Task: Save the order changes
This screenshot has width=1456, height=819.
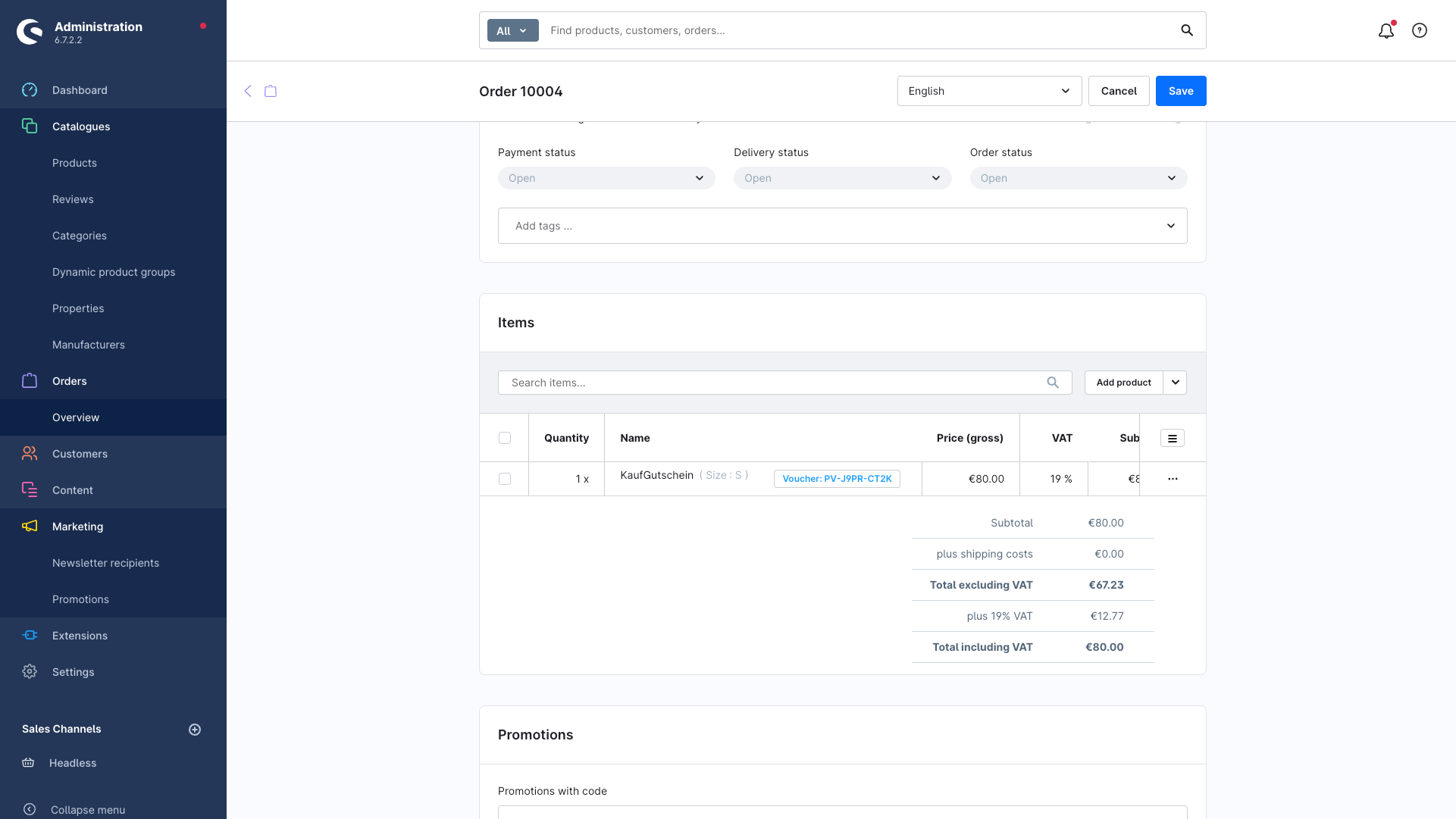Action: [x=1180, y=91]
